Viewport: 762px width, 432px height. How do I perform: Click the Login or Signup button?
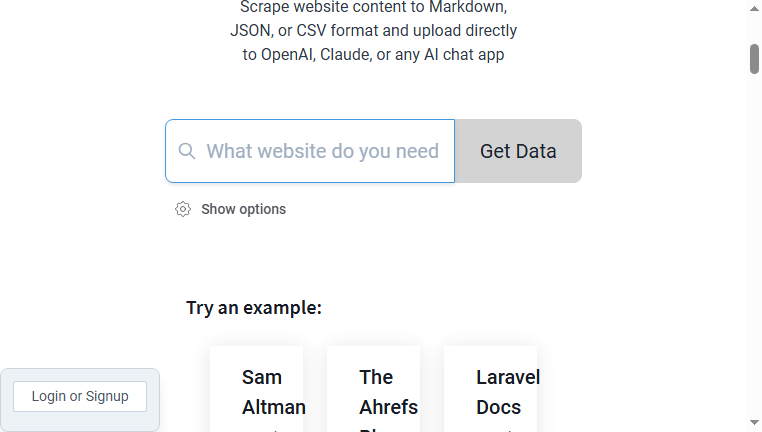pos(80,397)
